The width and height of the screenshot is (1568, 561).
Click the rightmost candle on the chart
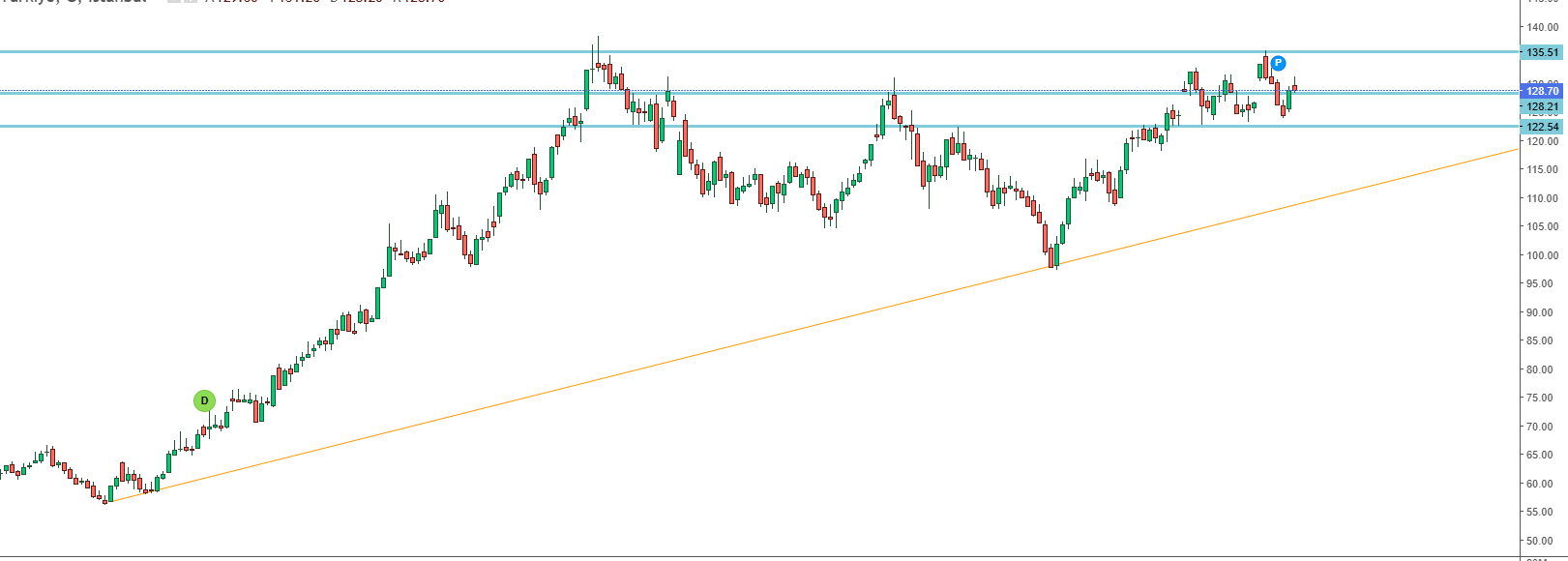pyautogui.click(x=1294, y=89)
